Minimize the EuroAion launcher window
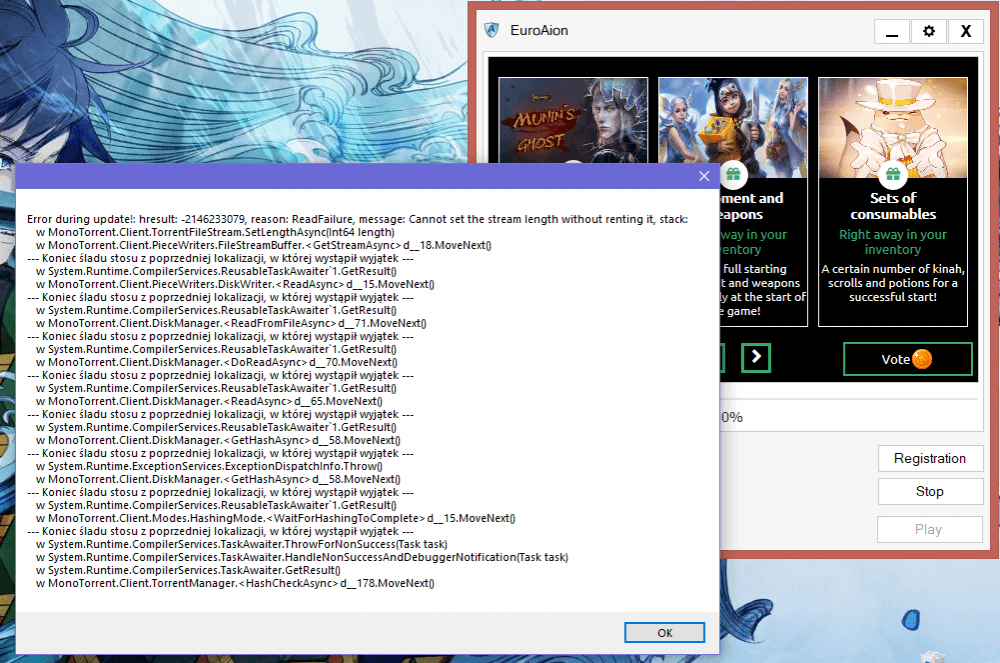 pos(891,31)
